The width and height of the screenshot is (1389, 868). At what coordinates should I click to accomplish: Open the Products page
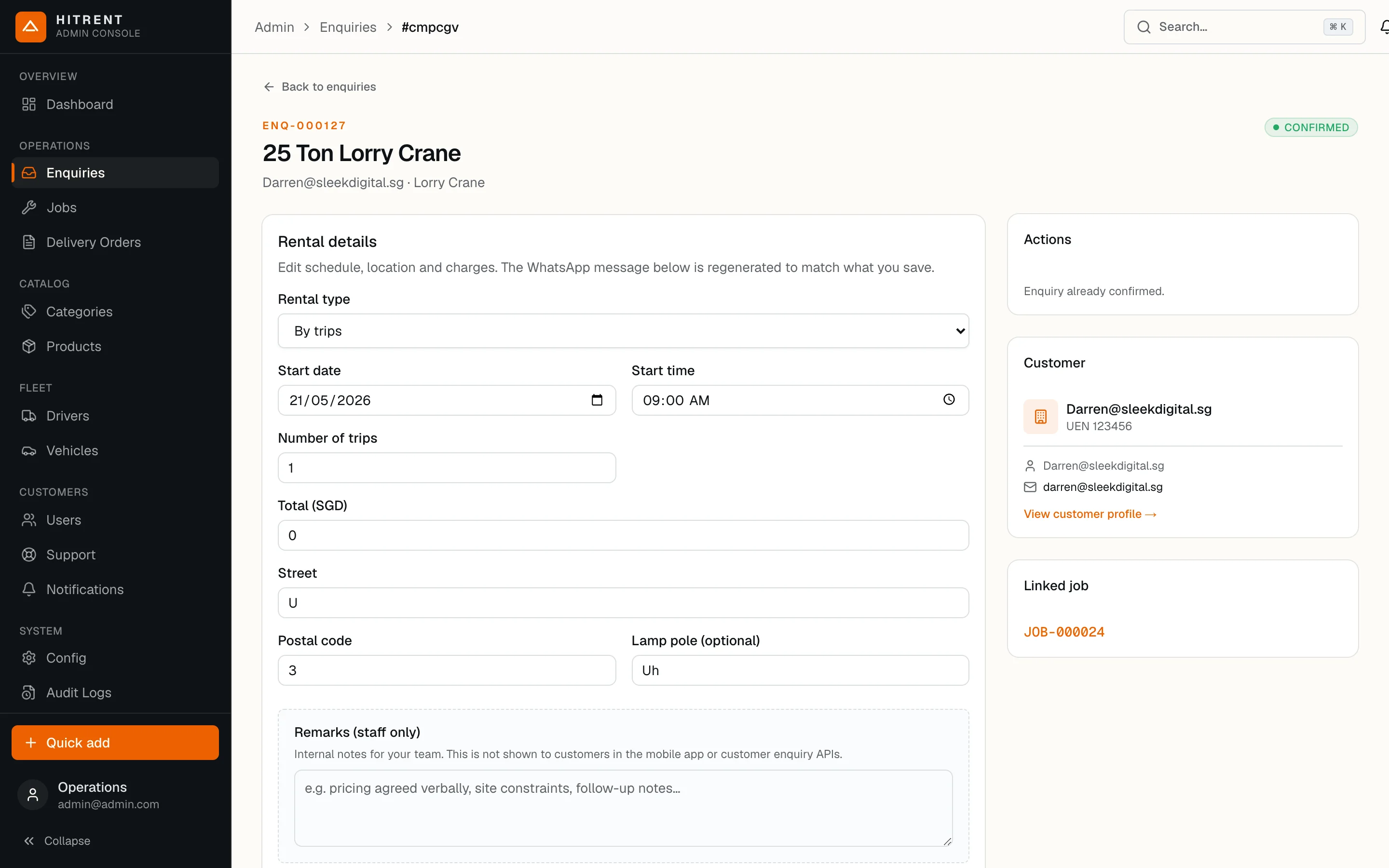tap(115, 346)
